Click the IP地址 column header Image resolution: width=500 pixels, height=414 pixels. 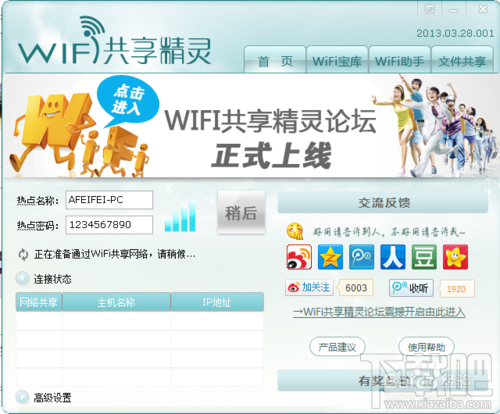pos(217,302)
